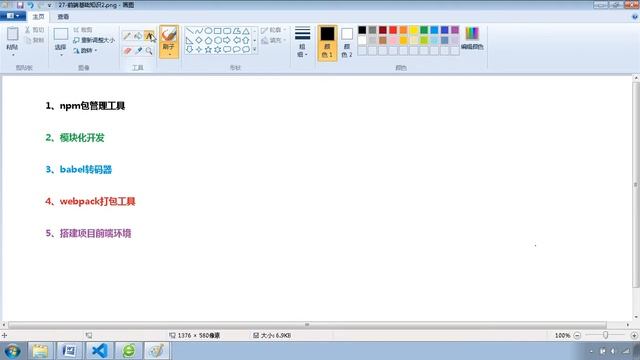Choose the Oval shape
The width and height of the screenshot is (640, 360).
click(208, 31)
